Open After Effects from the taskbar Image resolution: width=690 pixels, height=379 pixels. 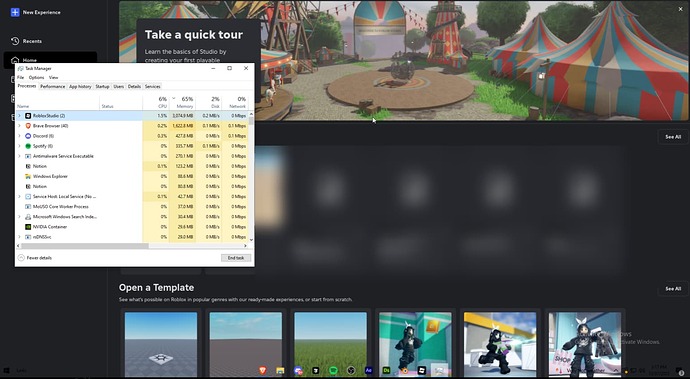(x=369, y=371)
